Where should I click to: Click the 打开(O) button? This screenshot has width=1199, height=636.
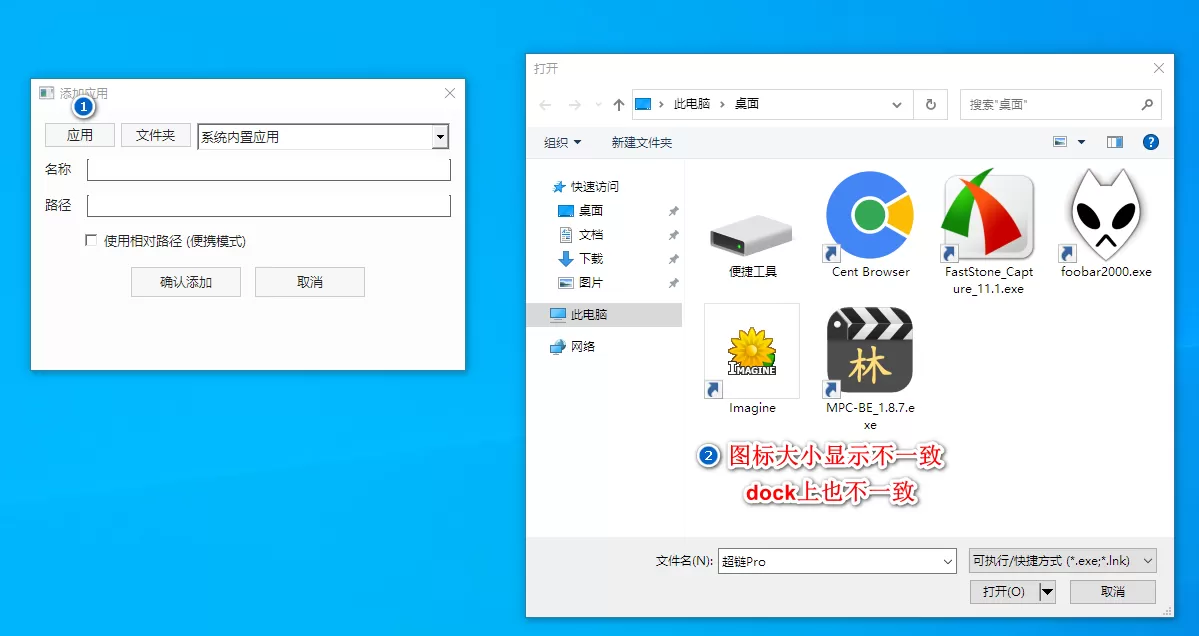(1003, 592)
